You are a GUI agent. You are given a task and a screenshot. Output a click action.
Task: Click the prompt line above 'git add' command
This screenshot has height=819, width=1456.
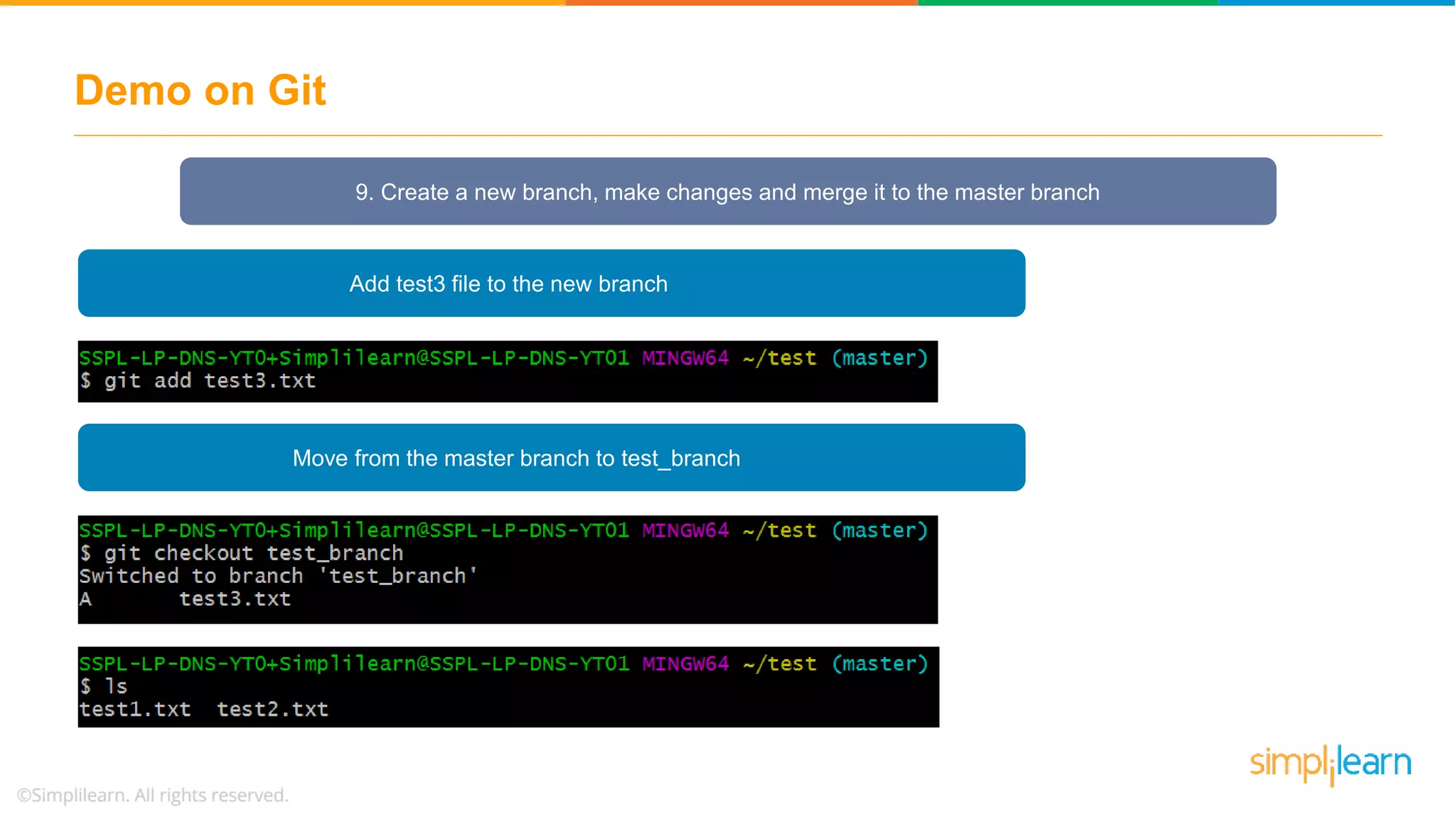503,358
